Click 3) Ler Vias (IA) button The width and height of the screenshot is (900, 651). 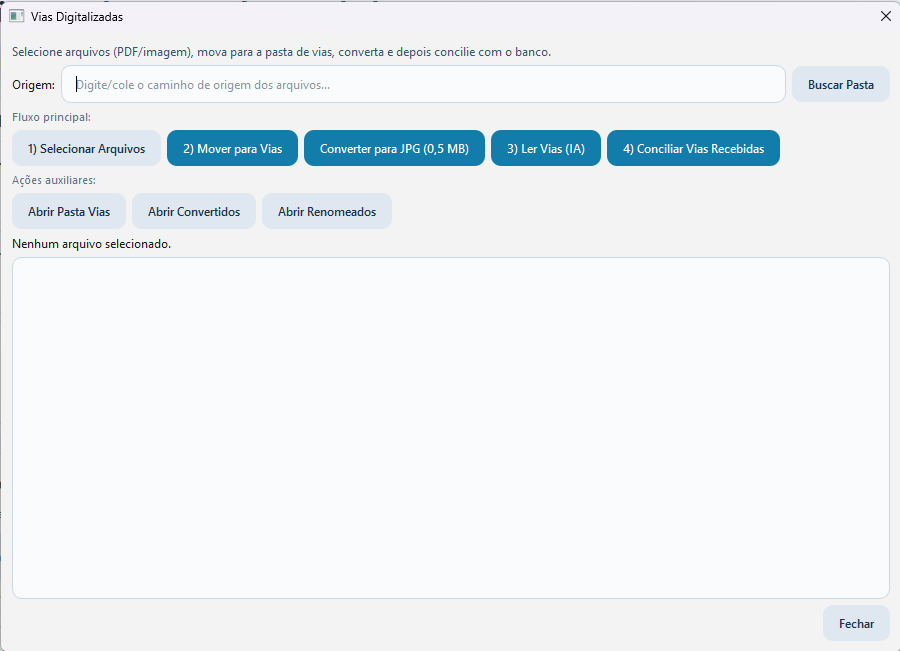(546, 148)
